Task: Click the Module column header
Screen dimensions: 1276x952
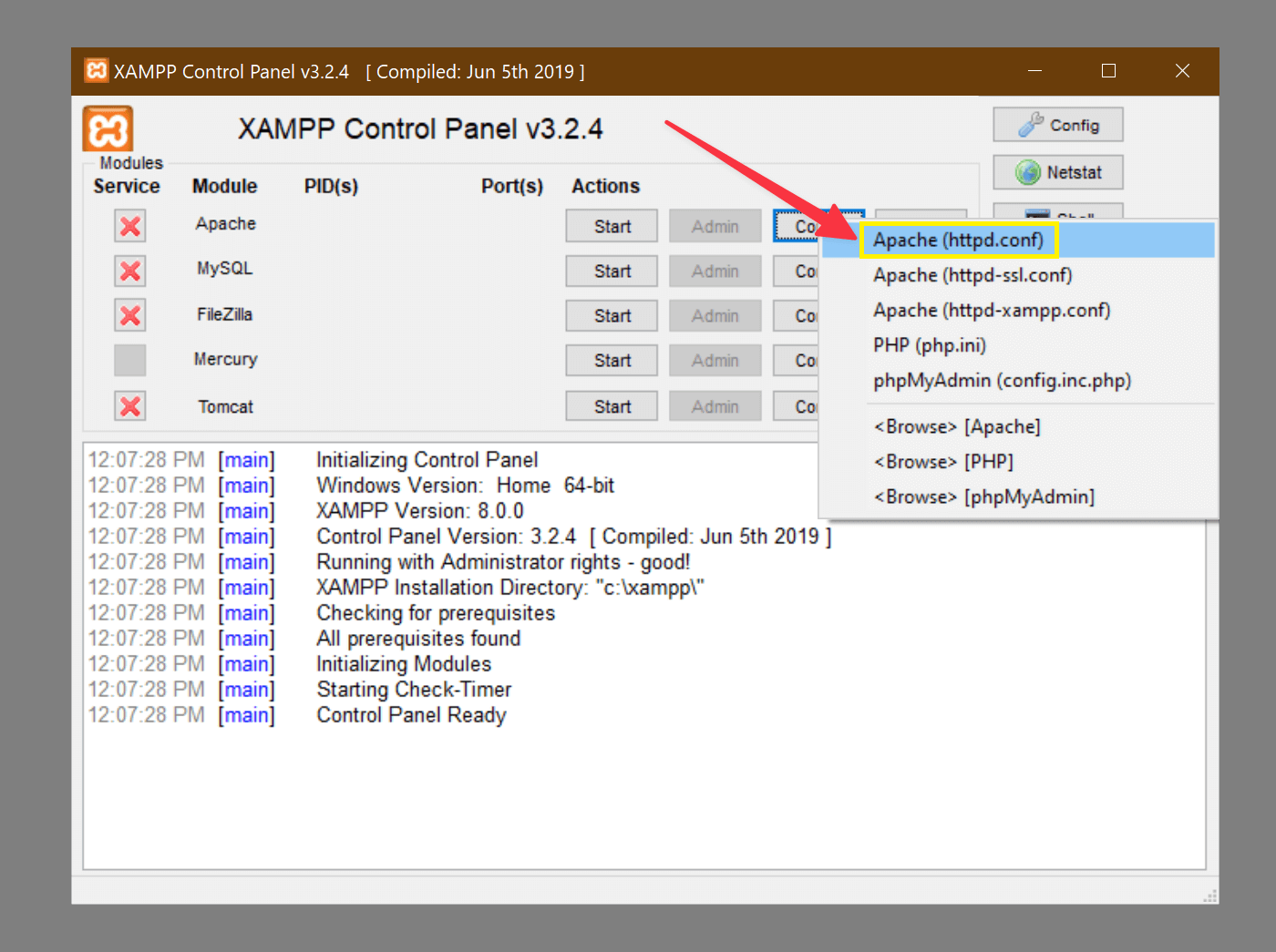Action: tap(224, 186)
